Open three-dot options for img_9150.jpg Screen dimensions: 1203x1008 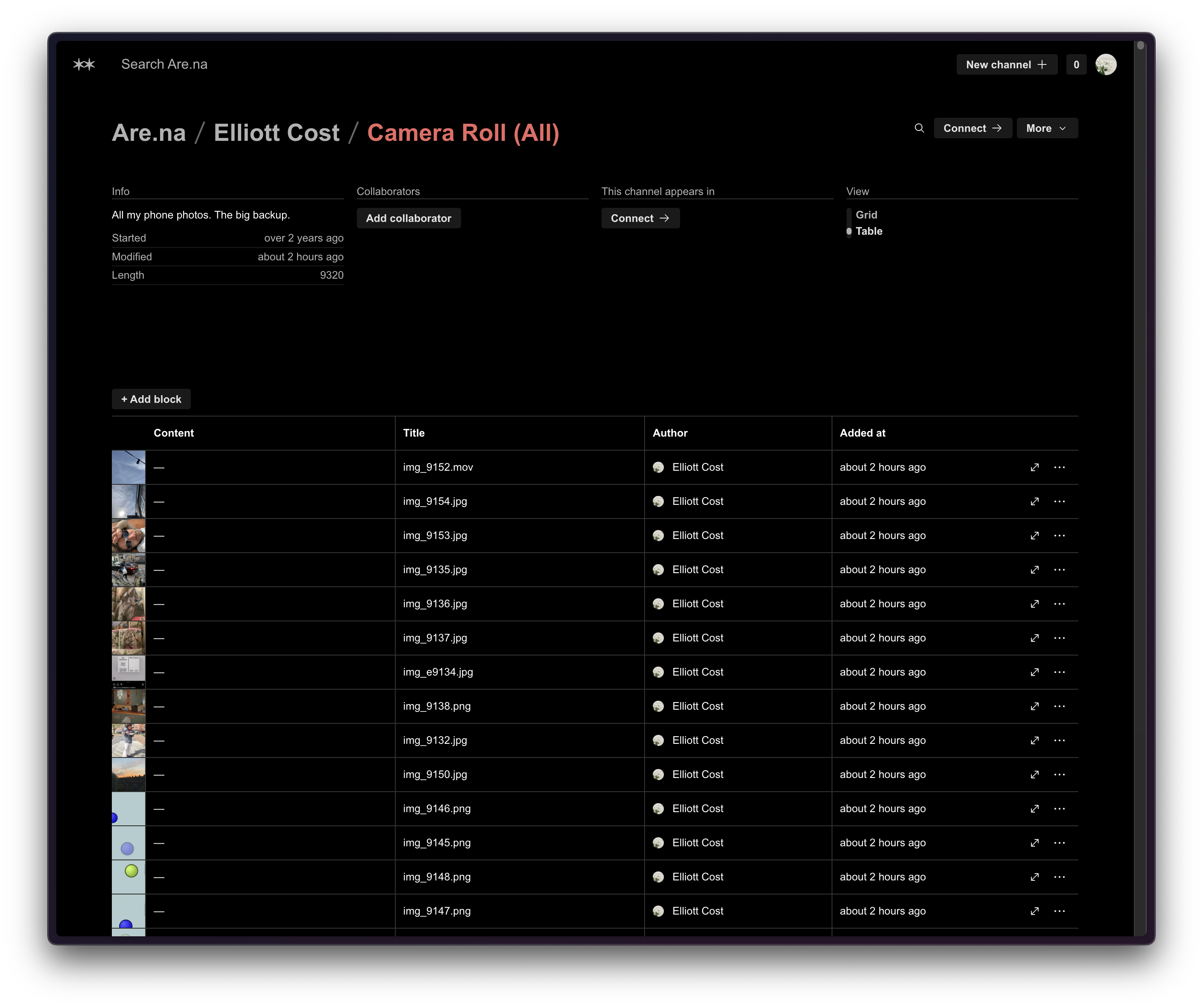pyautogui.click(x=1059, y=774)
